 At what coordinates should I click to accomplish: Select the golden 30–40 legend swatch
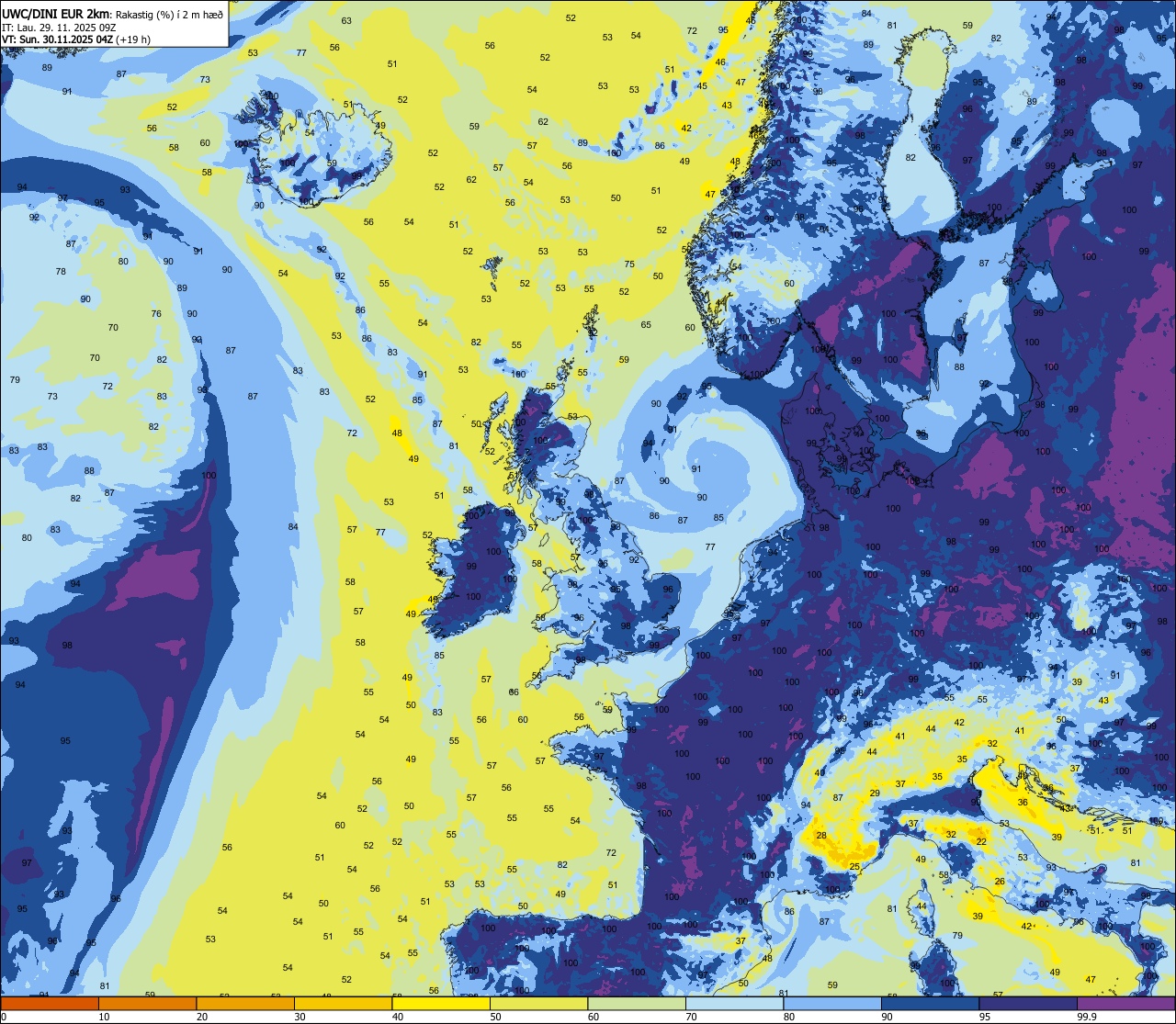tap(343, 1003)
